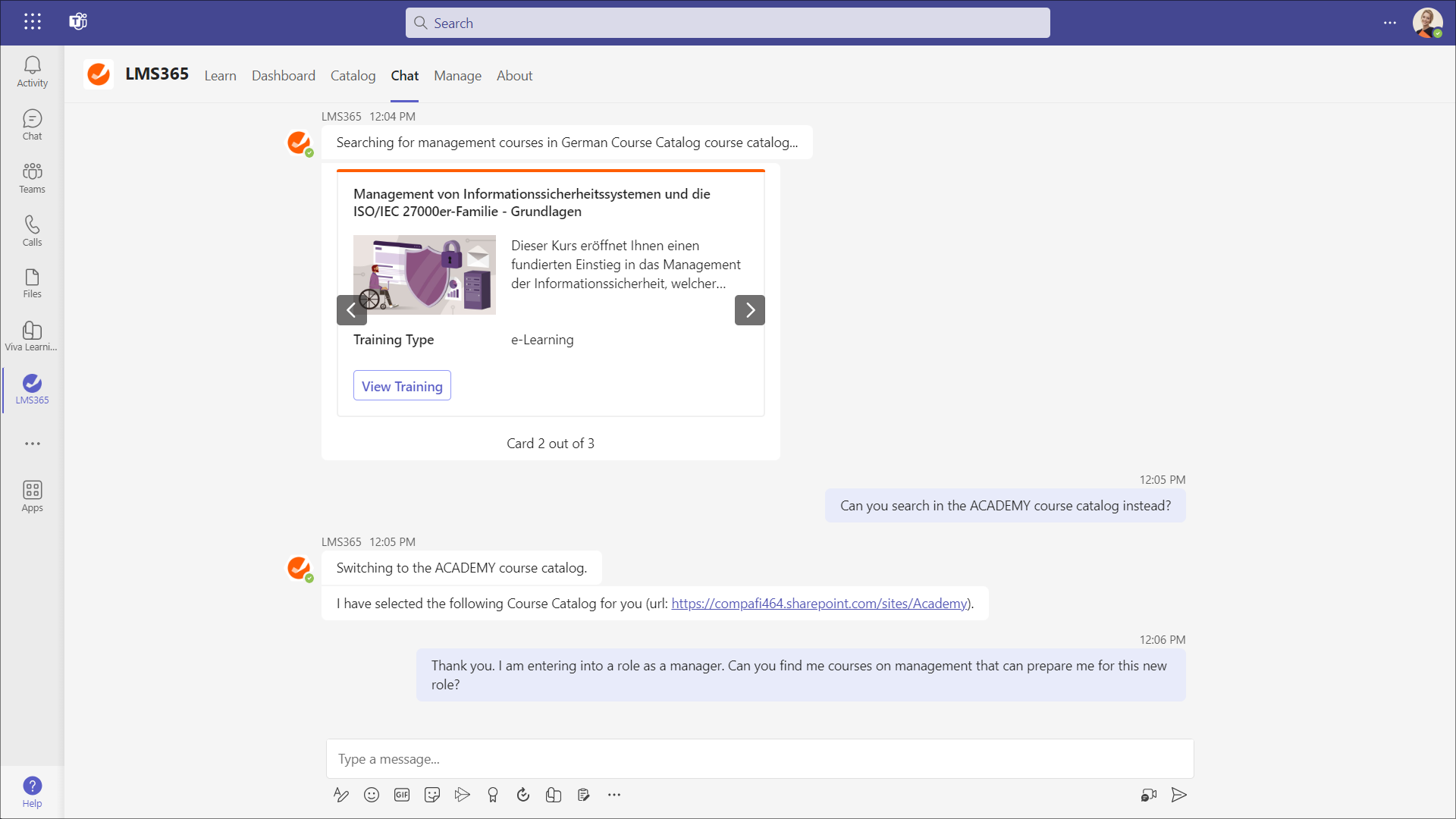1456x819 pixels.
Task: Open the GIF picker
Action: [402, 795]
